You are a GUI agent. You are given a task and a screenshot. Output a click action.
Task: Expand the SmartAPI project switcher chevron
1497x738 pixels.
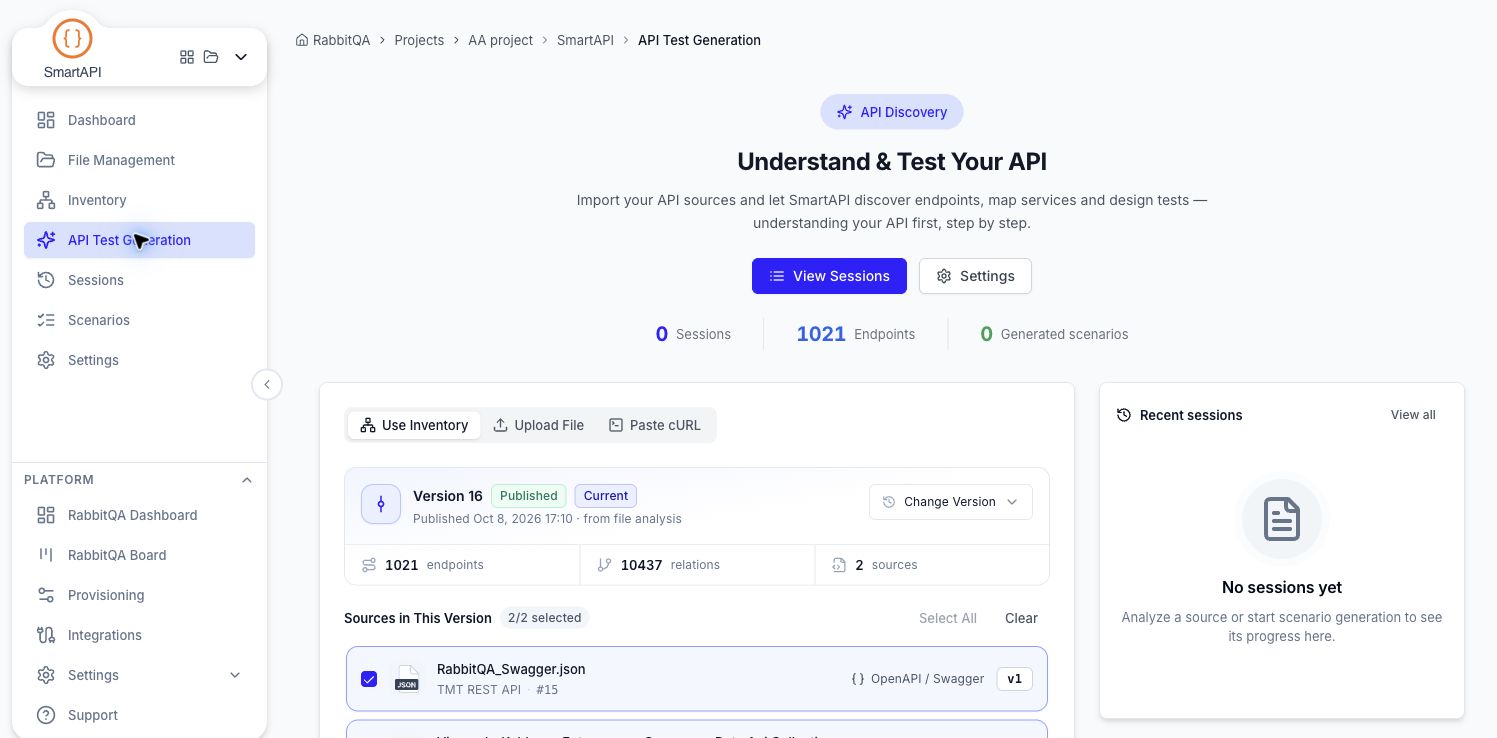241,57
